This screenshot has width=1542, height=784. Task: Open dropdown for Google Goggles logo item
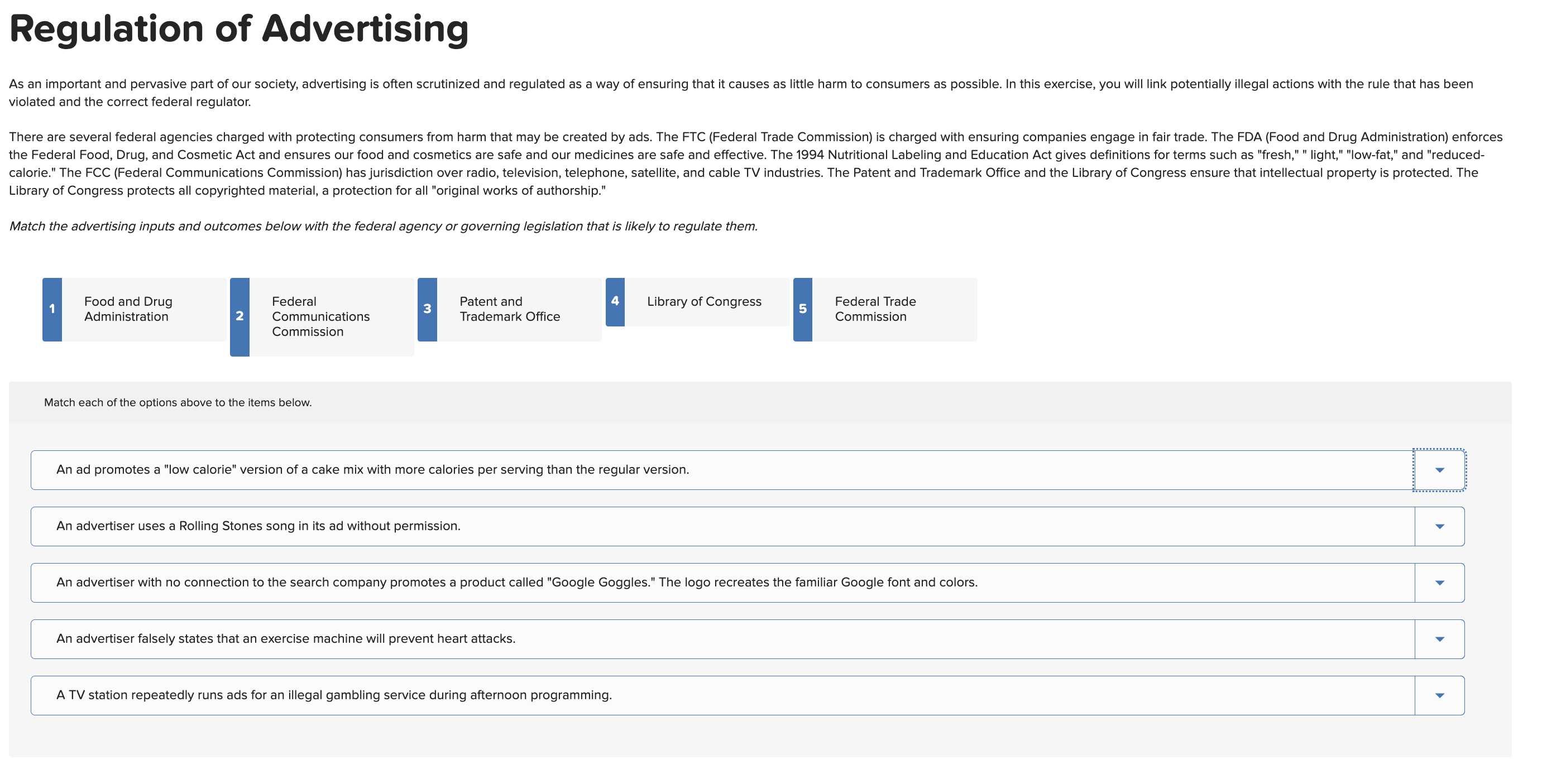click(x=1439, y=583)
